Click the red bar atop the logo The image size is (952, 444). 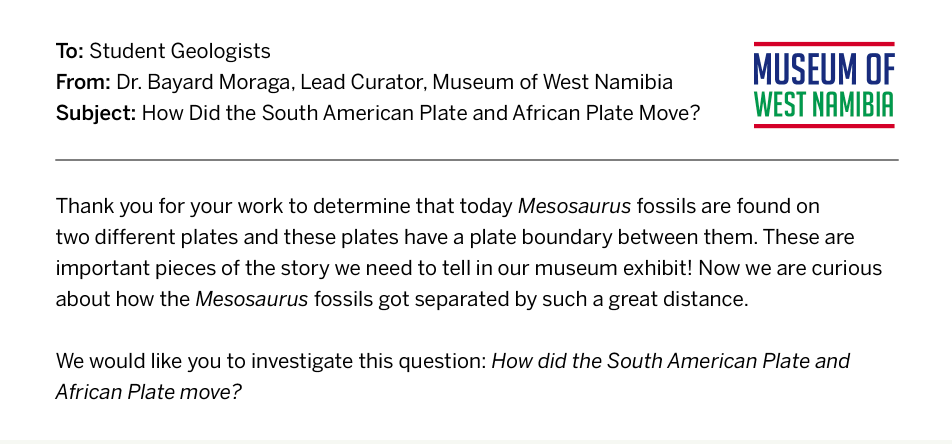click(824, 44)
